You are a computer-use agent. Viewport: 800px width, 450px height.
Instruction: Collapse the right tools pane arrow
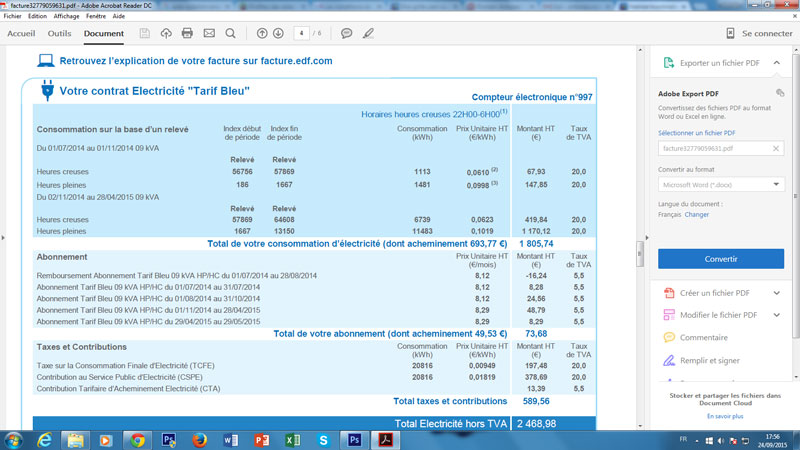pos(646,237)
